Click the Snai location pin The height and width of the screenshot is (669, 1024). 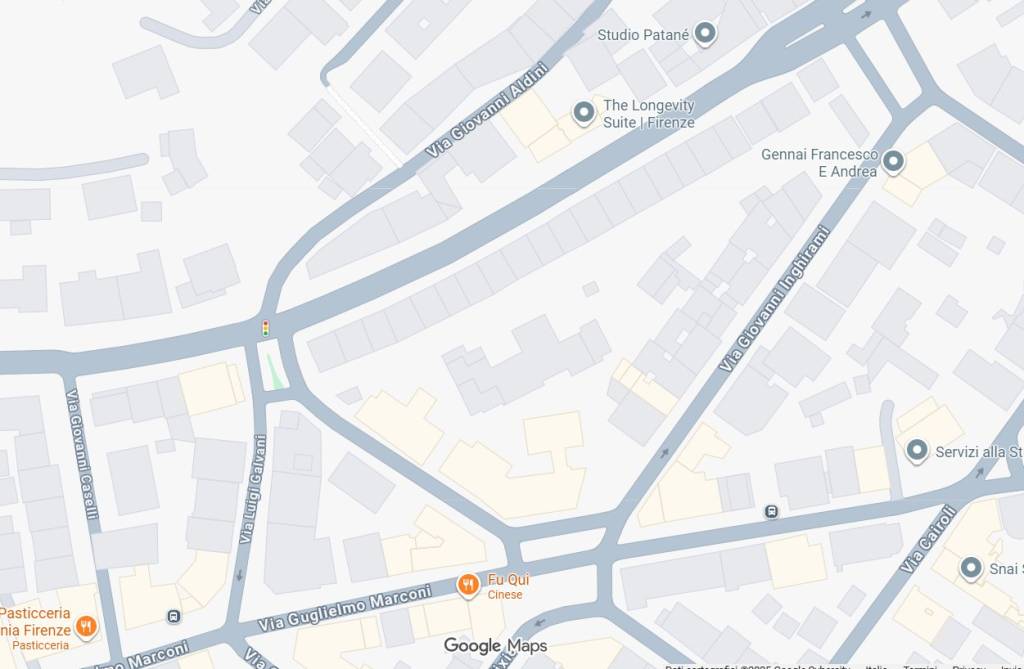[x=970, y=568]
